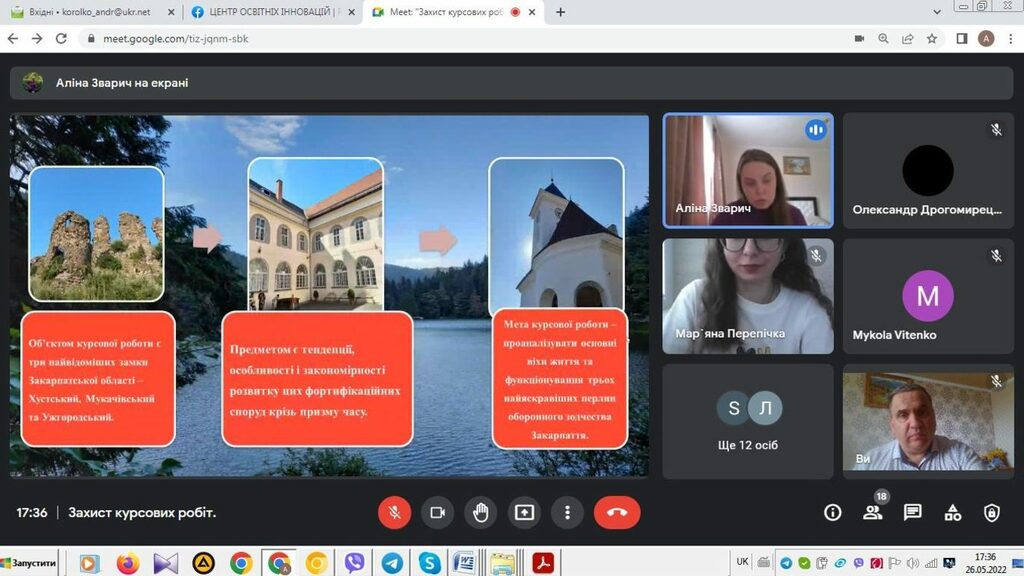Toggle the camera button off
The width and height of the screenshot is (1024, 576).
tap(437, 512)
